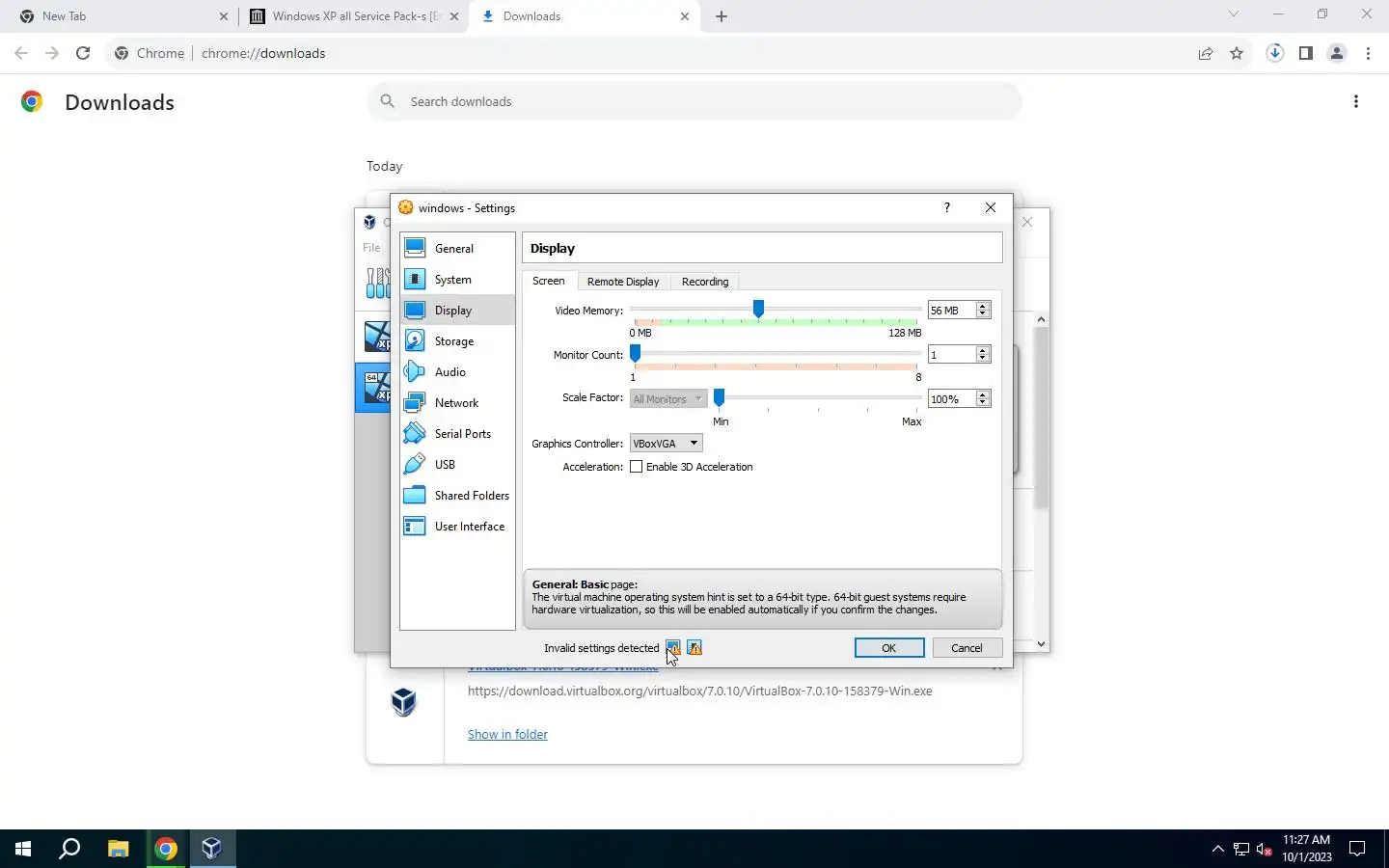
Task: Select Serial Ports label in sidebar
Action: click(463, 434)
